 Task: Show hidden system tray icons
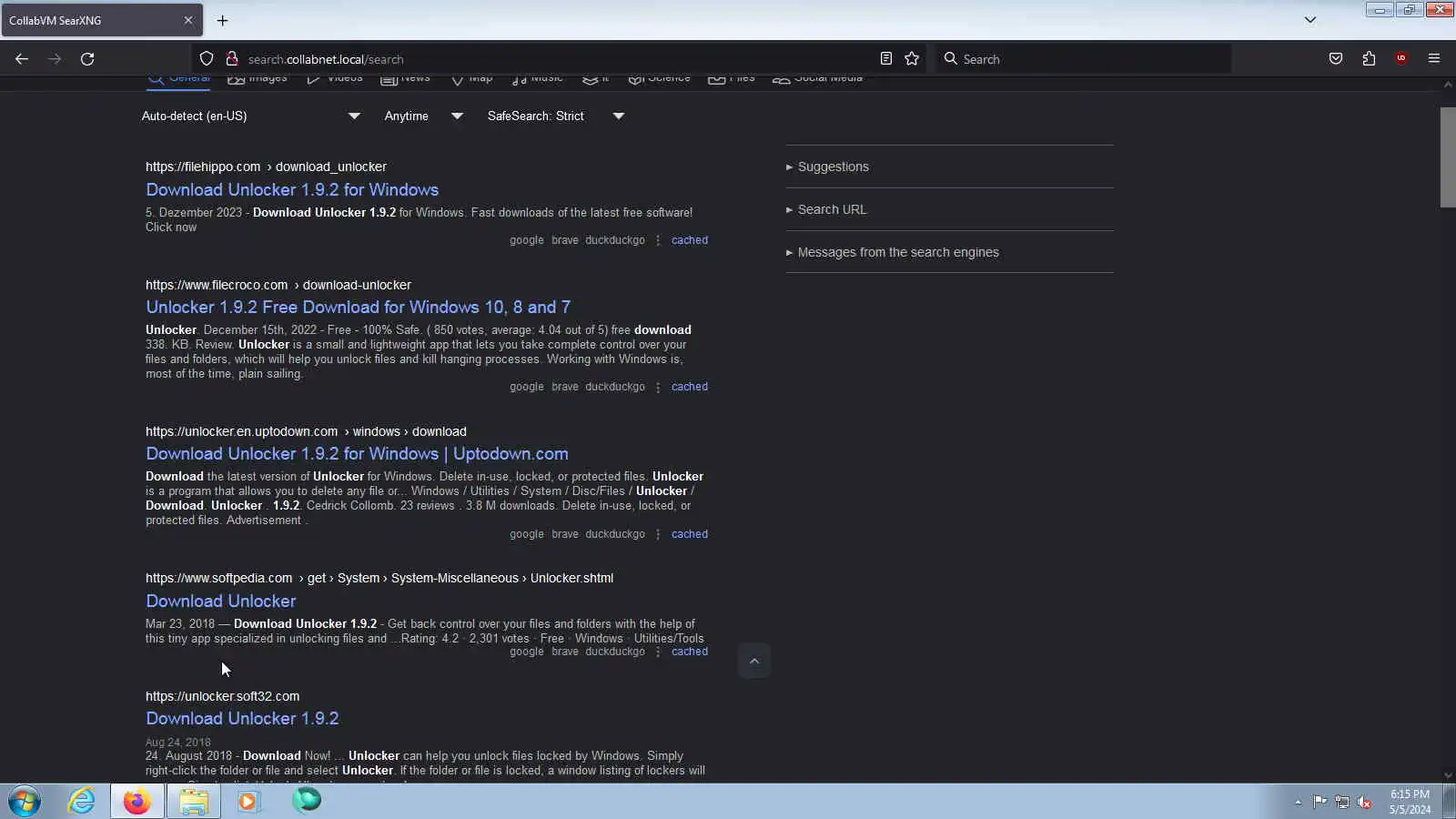click(x=1298, y=802)
